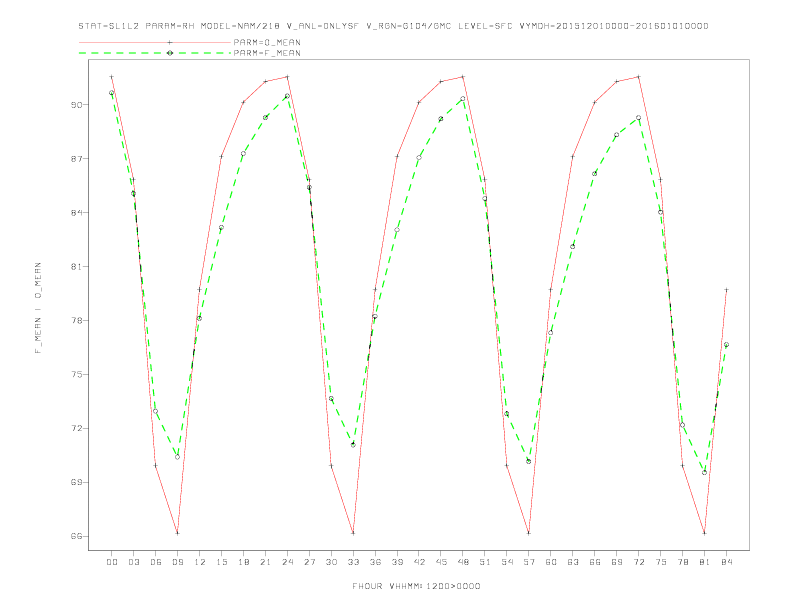Click the y-axis title F_MEAN | O_MEAN

[38, 308]
